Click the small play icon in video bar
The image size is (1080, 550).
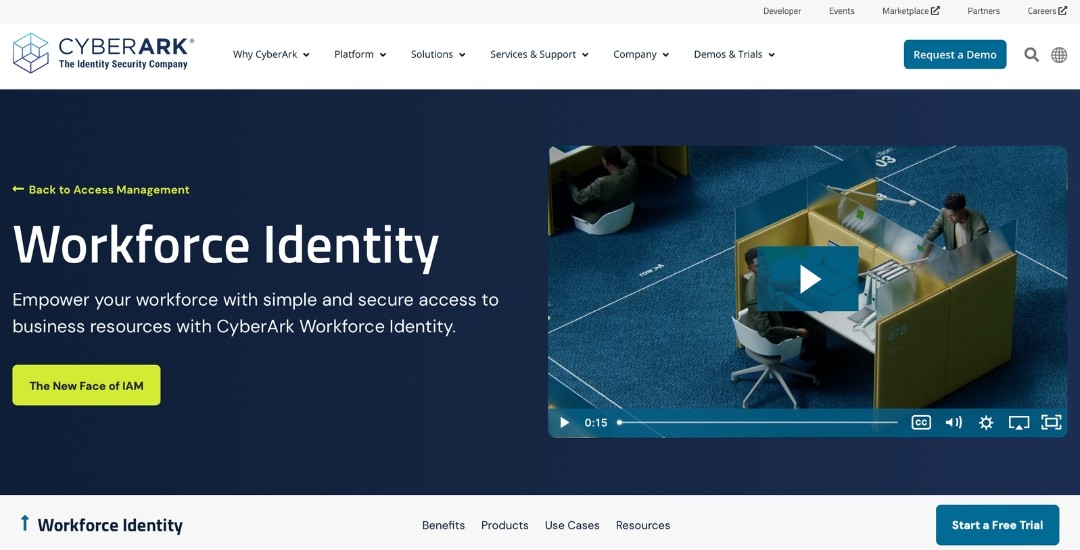coord(564,423)
